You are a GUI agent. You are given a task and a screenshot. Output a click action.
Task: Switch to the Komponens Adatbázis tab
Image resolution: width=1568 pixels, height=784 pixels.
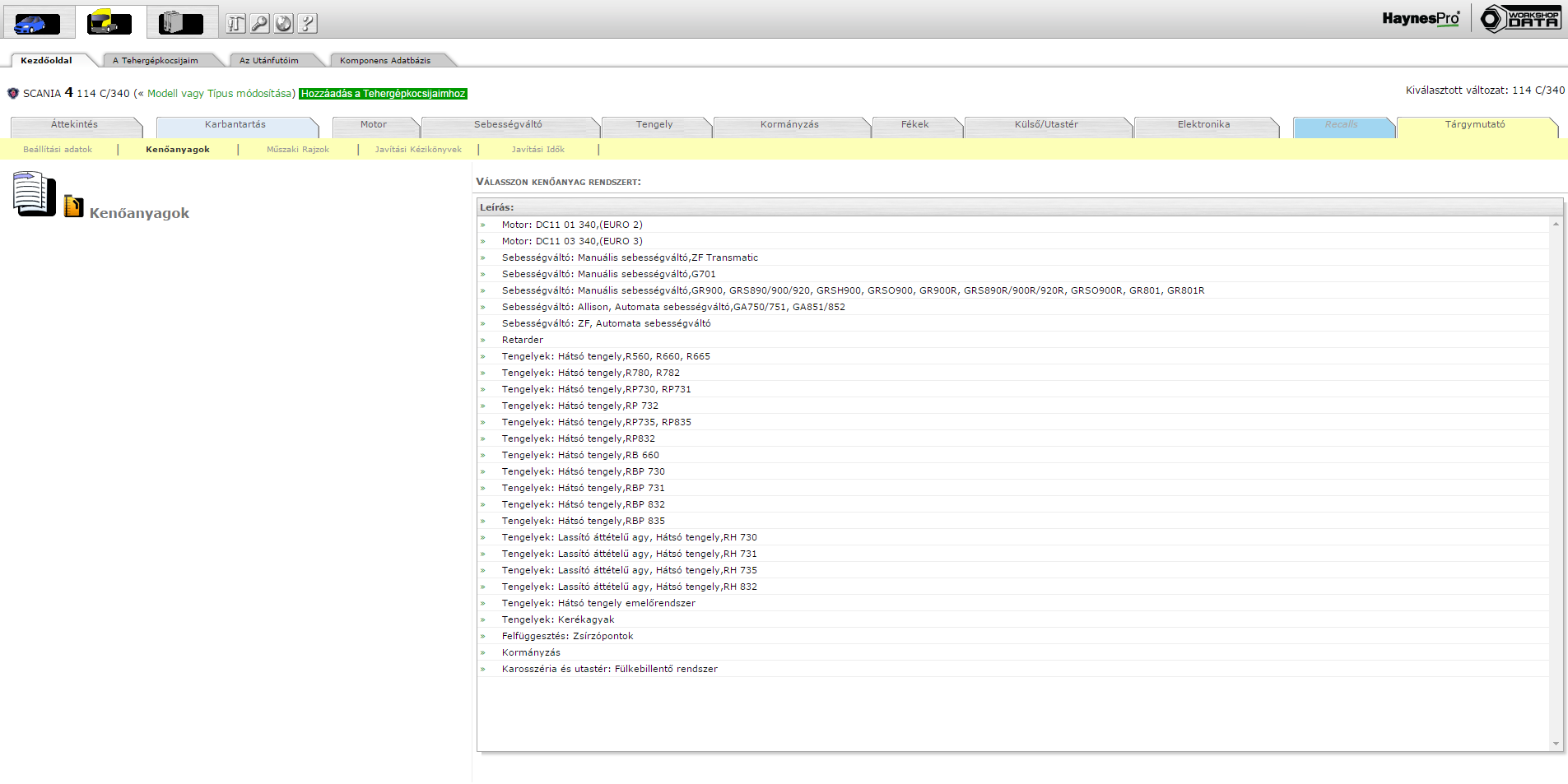tap(385, 61)
